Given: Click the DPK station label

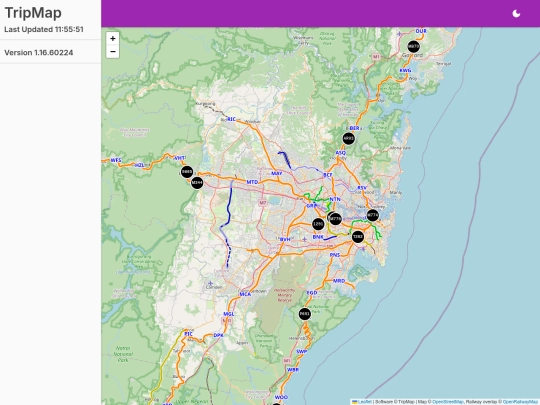Looking at the screenshot, I should [x=218, y=335].
